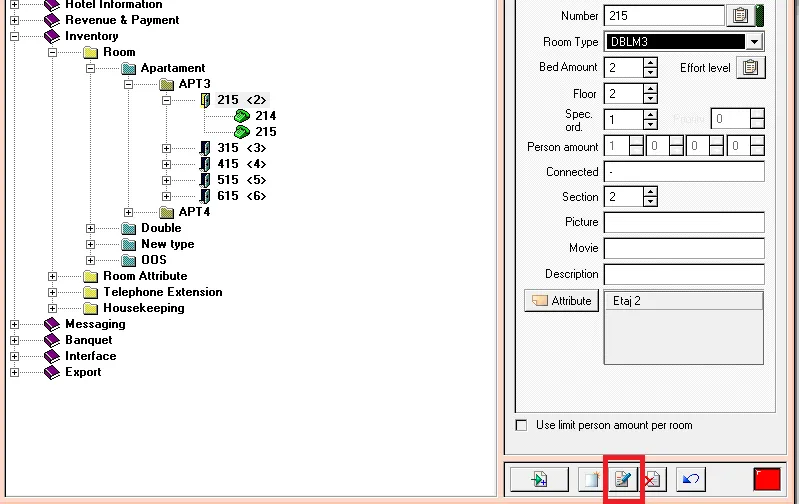Decrease the Section value
The width and height of the screenshot is (799, 504).
point(650,202)
